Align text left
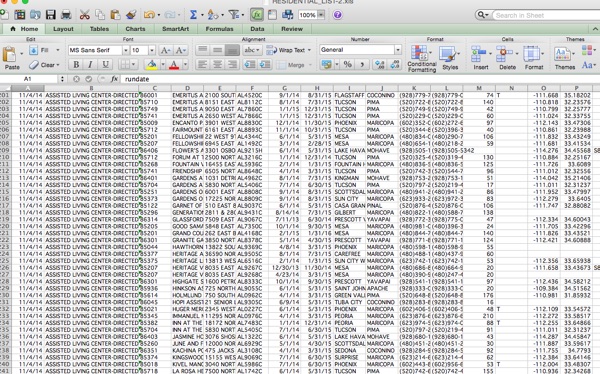Screen dimensions: 600x374 (x=202, y=64)
